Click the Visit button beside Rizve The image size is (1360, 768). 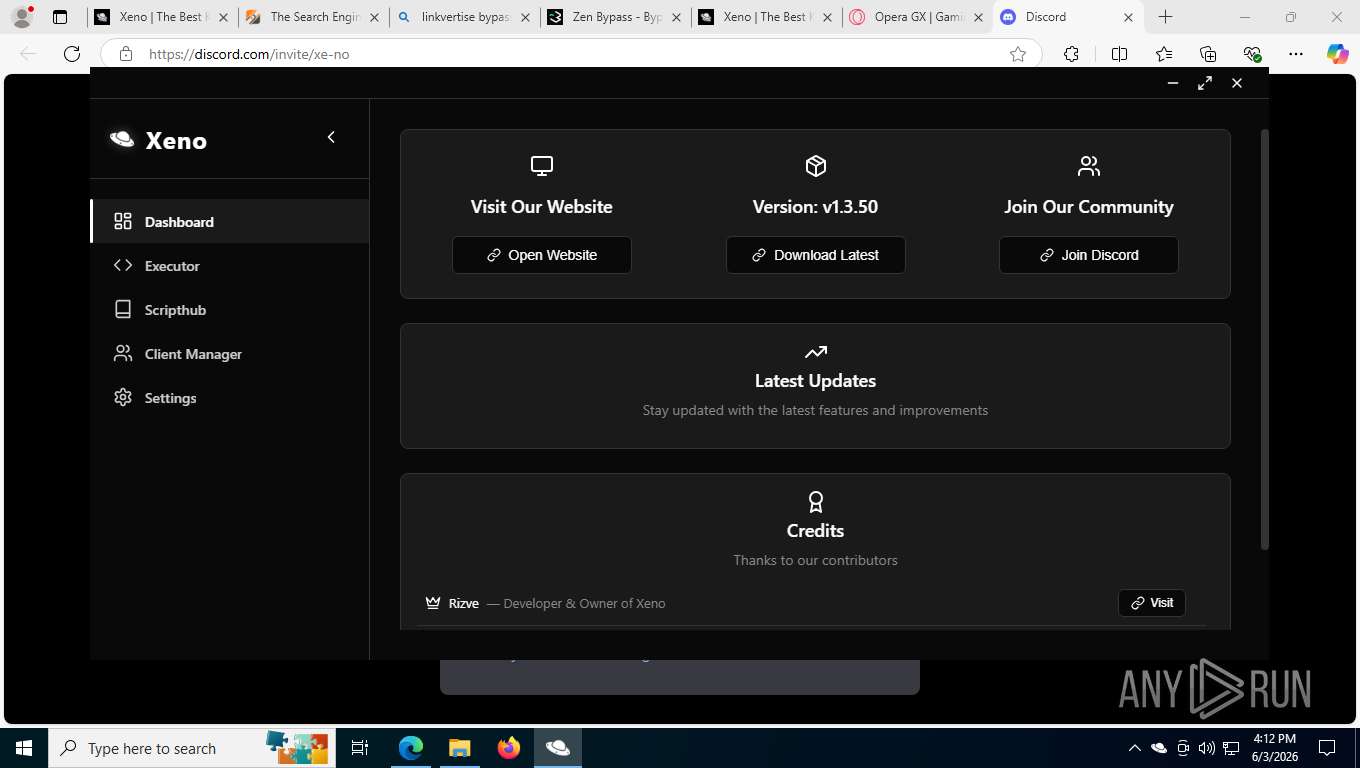click(1152, 603)
